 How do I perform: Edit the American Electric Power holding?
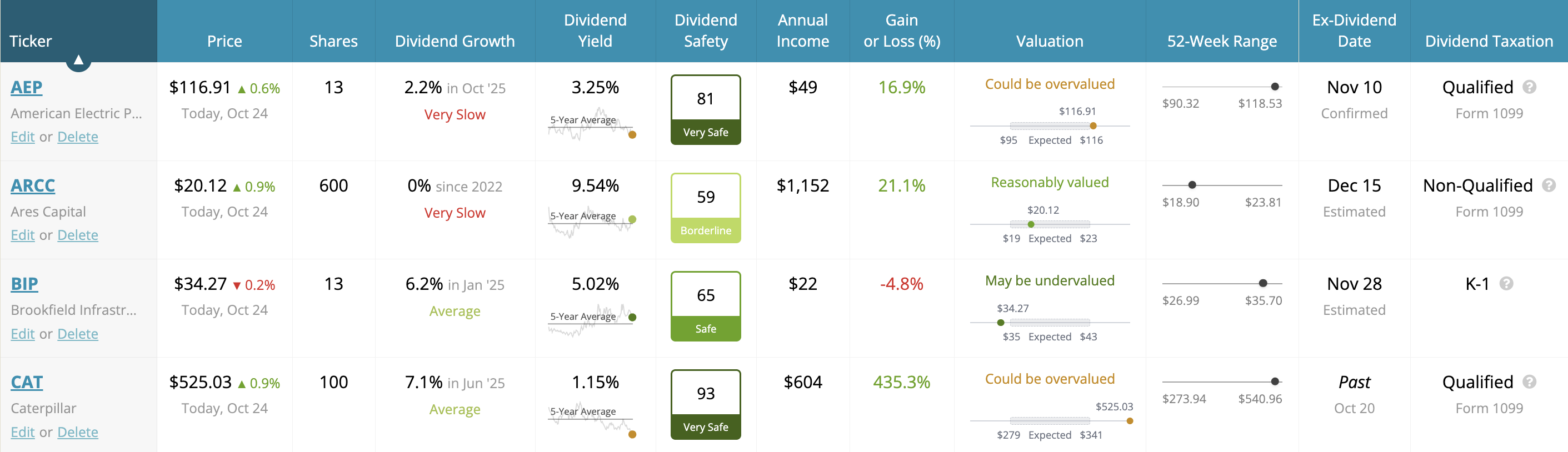[x=22, y=136]
